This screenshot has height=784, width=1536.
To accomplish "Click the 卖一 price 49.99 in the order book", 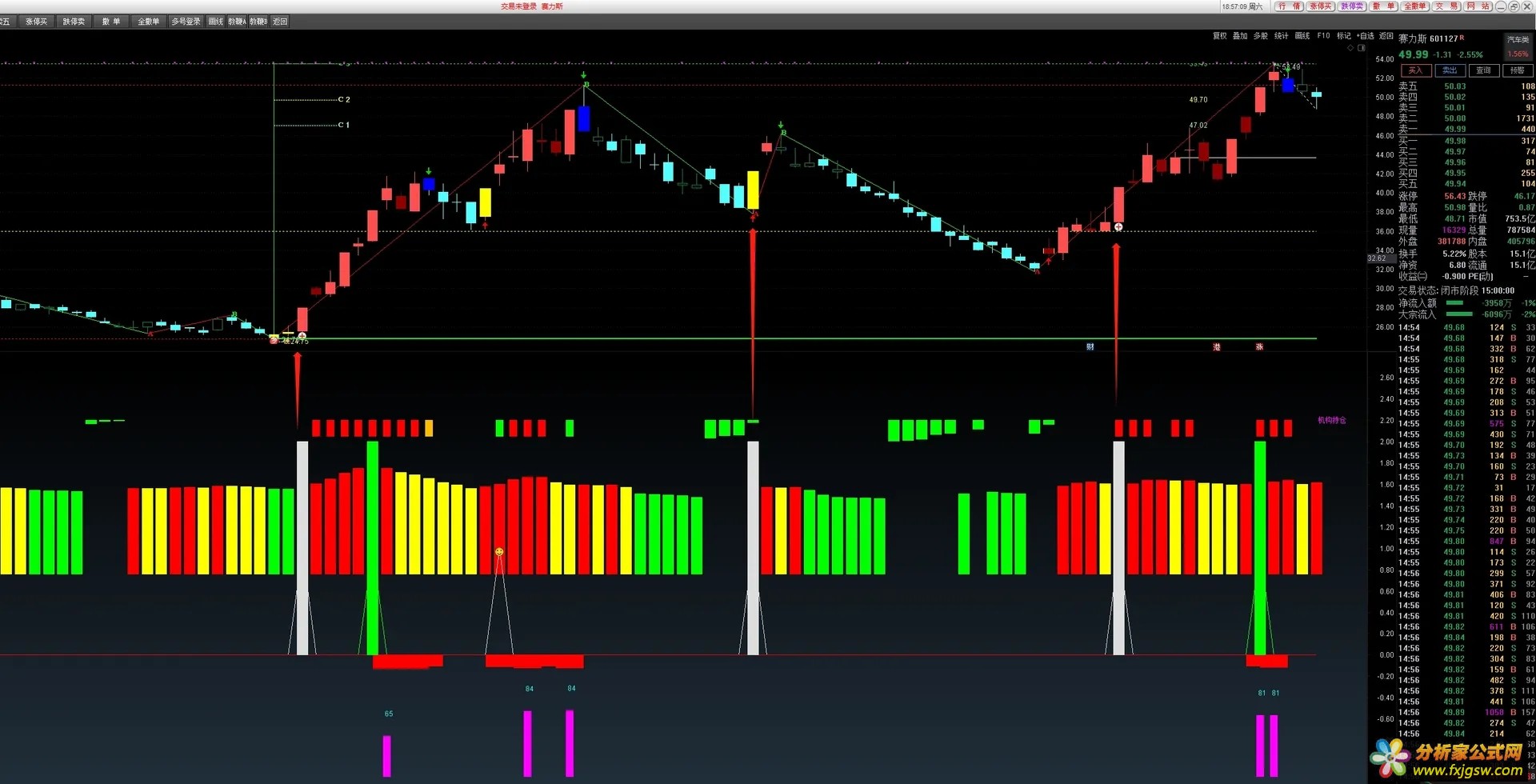I will [1455, 129].
